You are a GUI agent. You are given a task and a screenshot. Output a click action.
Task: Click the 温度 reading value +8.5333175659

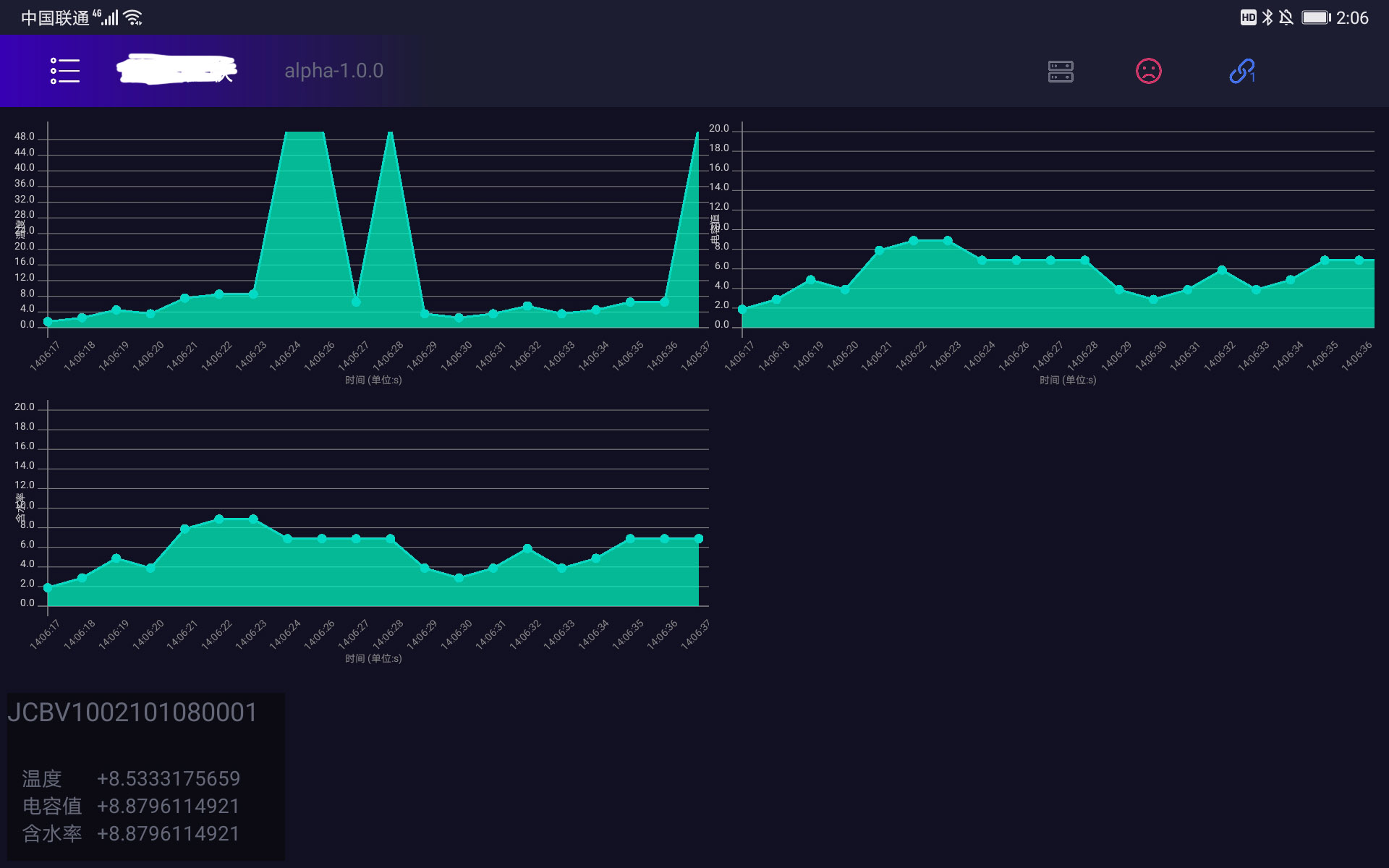(168, 778)
